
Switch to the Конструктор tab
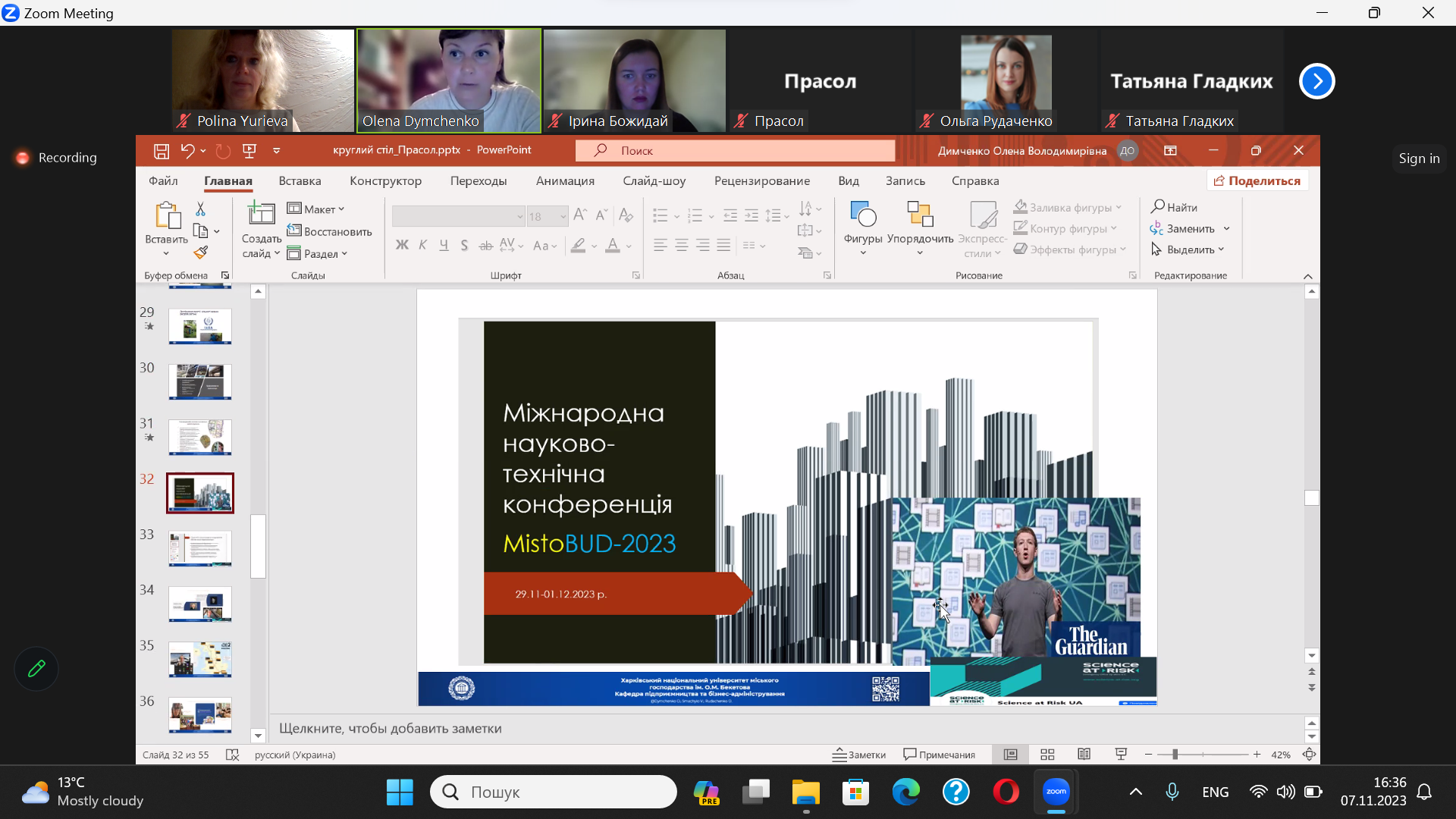(x=385, y=180)
